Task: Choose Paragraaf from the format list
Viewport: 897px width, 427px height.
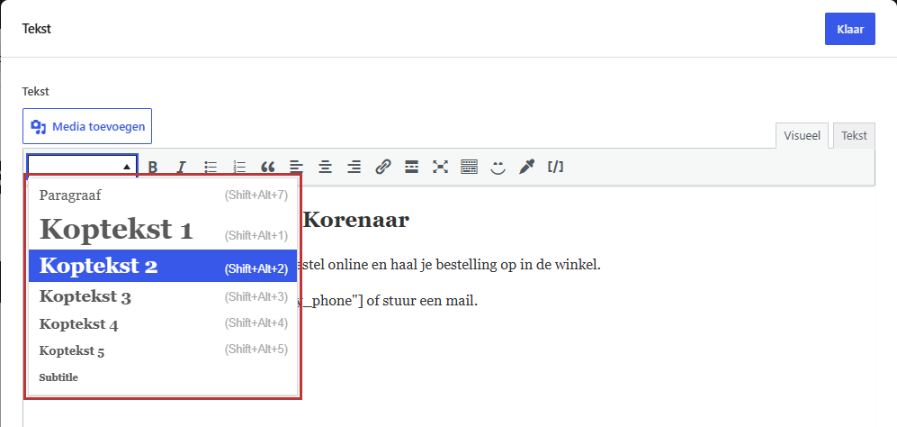Action: pos(163,195)
